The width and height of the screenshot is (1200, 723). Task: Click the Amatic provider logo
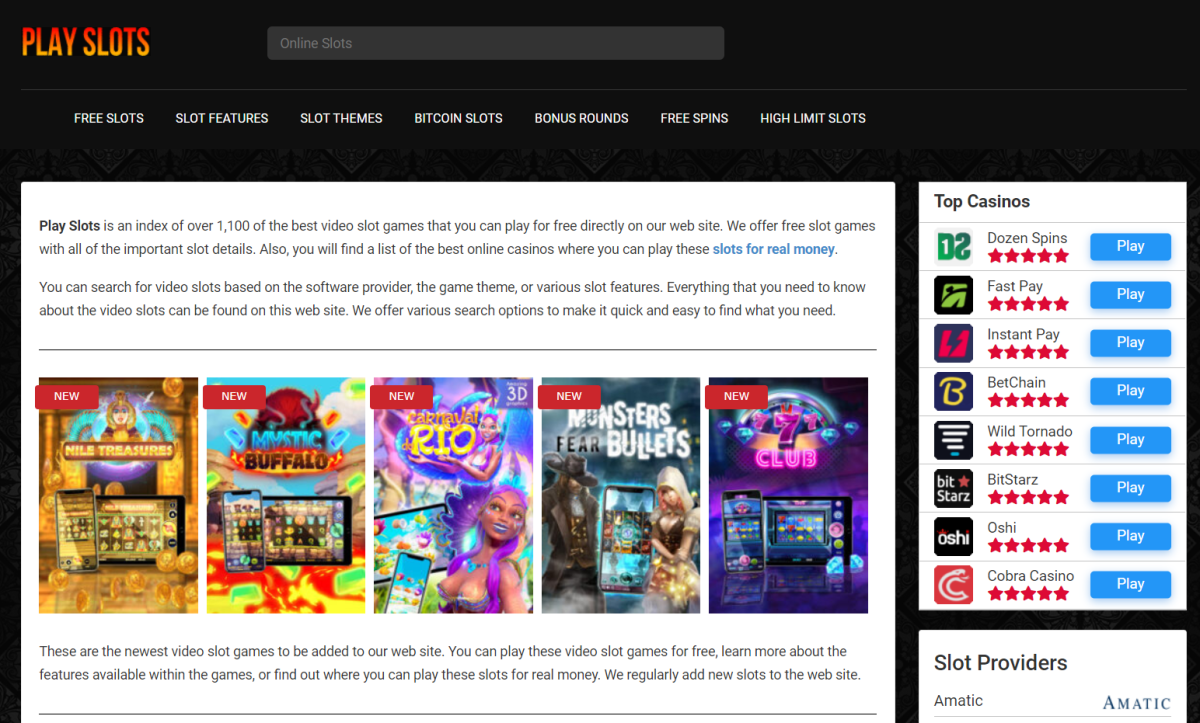tap(1136, 703)
